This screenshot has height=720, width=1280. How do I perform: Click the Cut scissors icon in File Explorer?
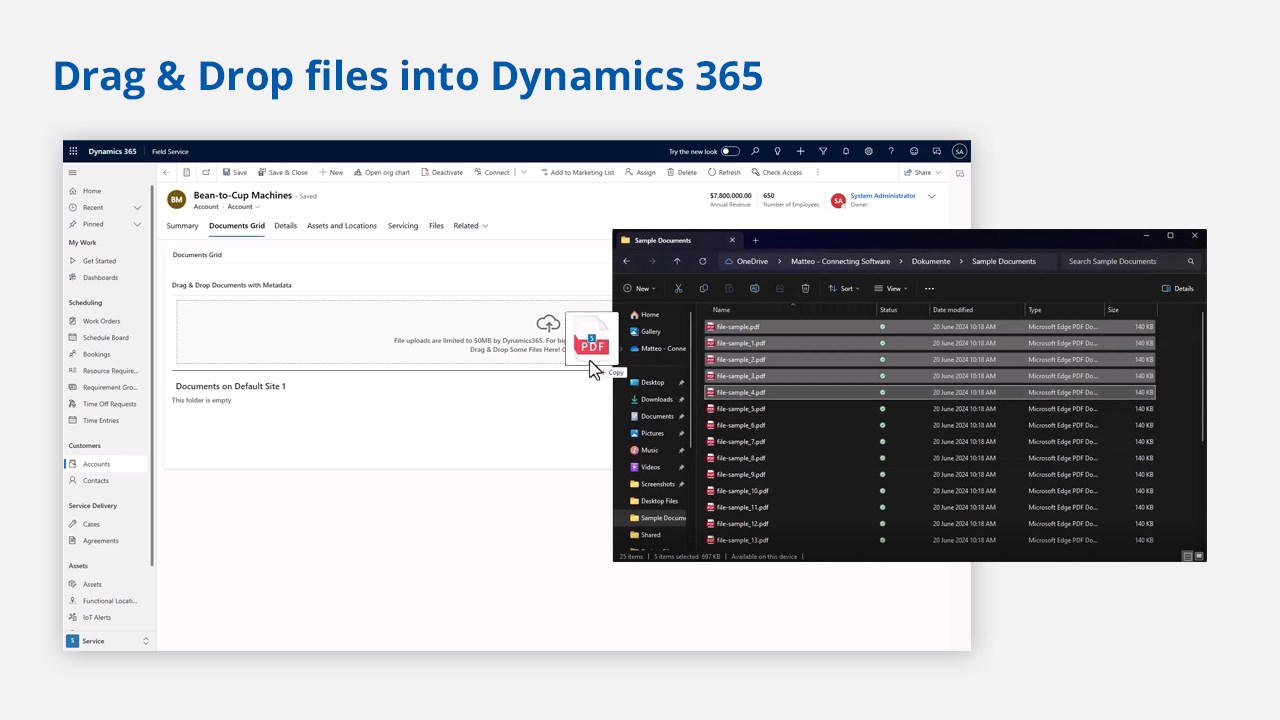pyautogui.click(x=678, y=288)
